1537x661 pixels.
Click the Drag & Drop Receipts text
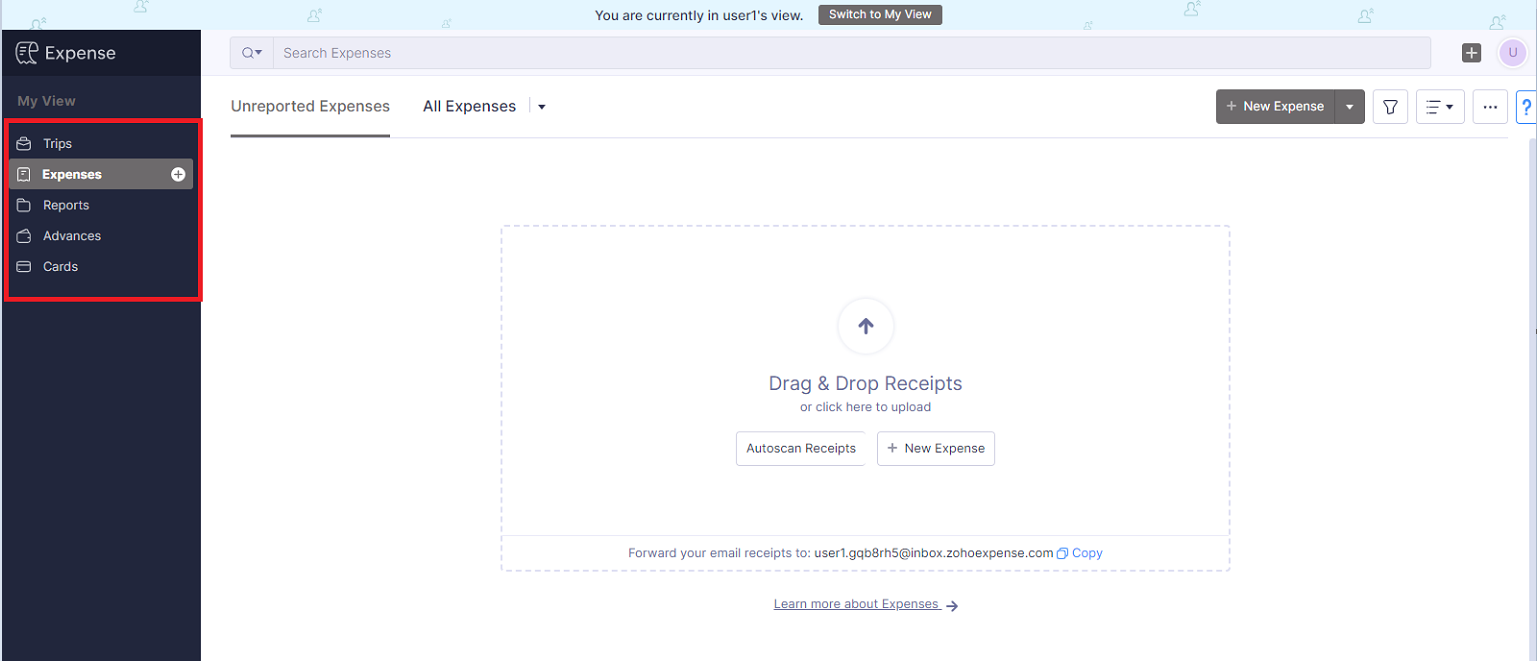[866, 383]
